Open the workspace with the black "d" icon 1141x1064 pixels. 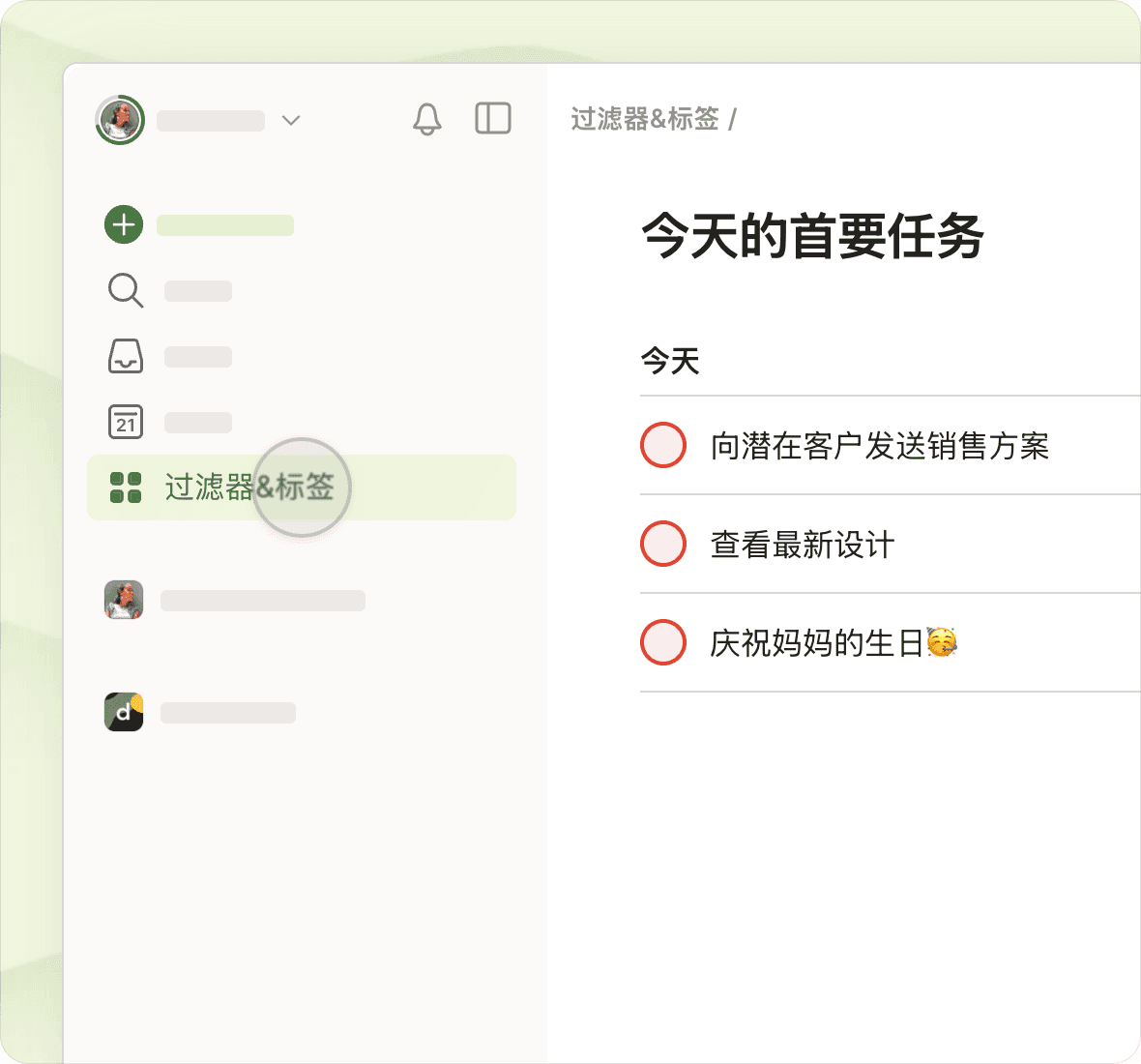(x=124, y=712)
